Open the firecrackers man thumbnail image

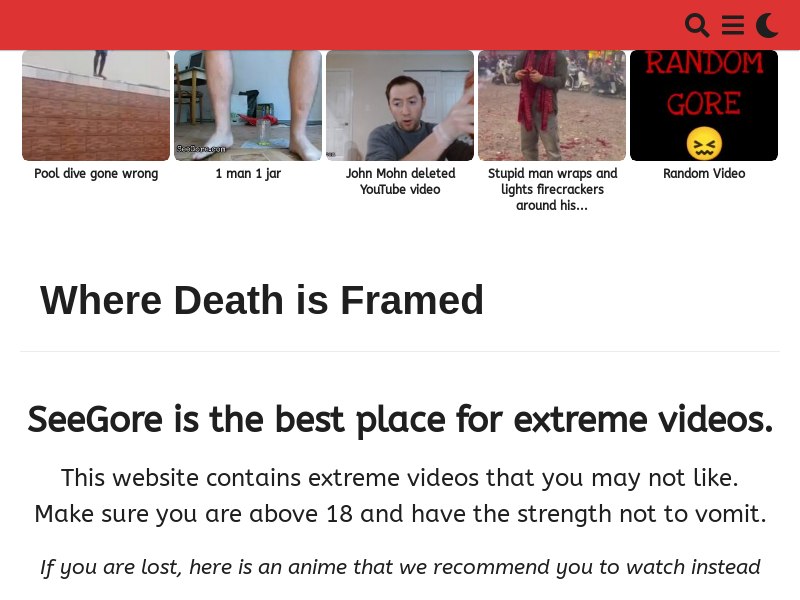pyautogui.click(x=552, y=106)
